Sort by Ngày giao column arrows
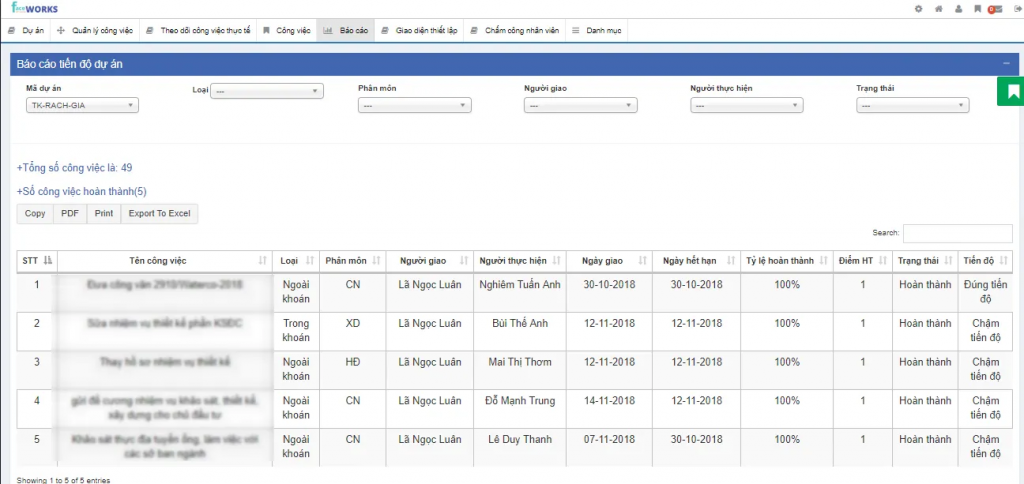1024x484 pixels. coord(643,261)
